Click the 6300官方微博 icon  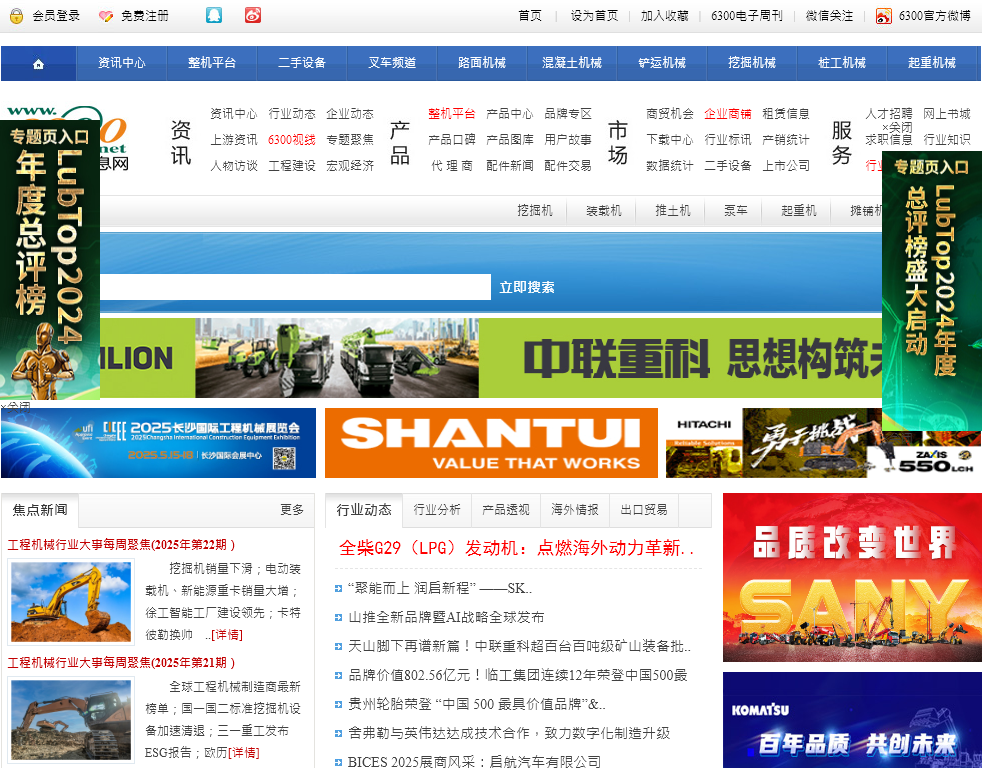884,16
